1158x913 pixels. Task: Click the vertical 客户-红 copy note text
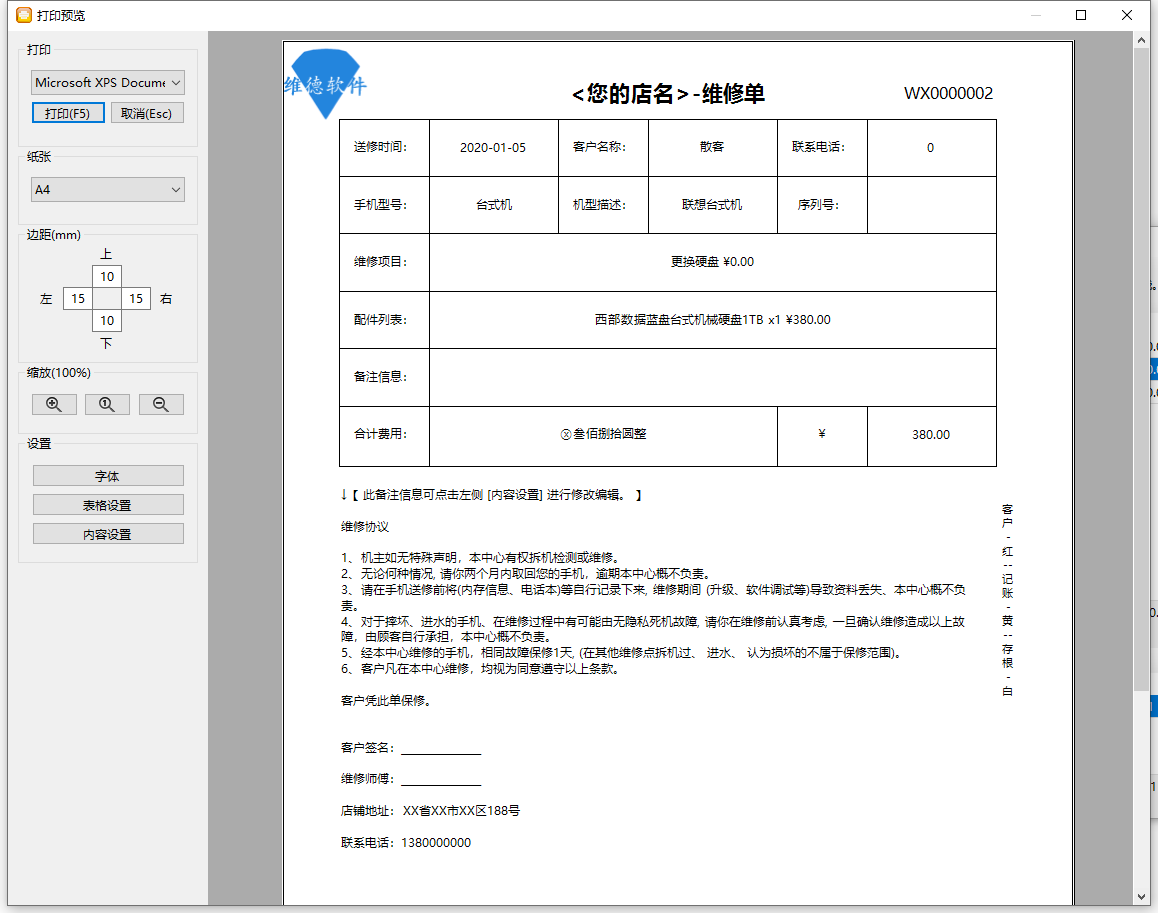tap(1007, 600)
